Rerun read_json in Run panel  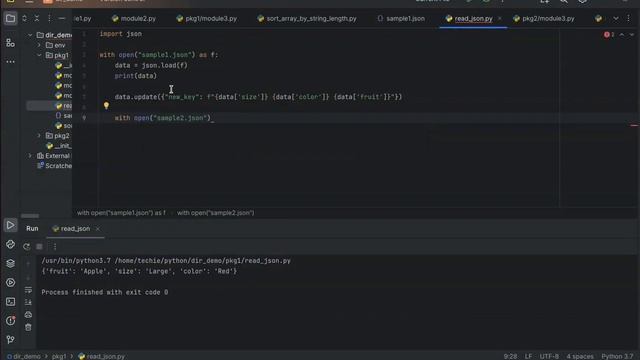(27, 247)
